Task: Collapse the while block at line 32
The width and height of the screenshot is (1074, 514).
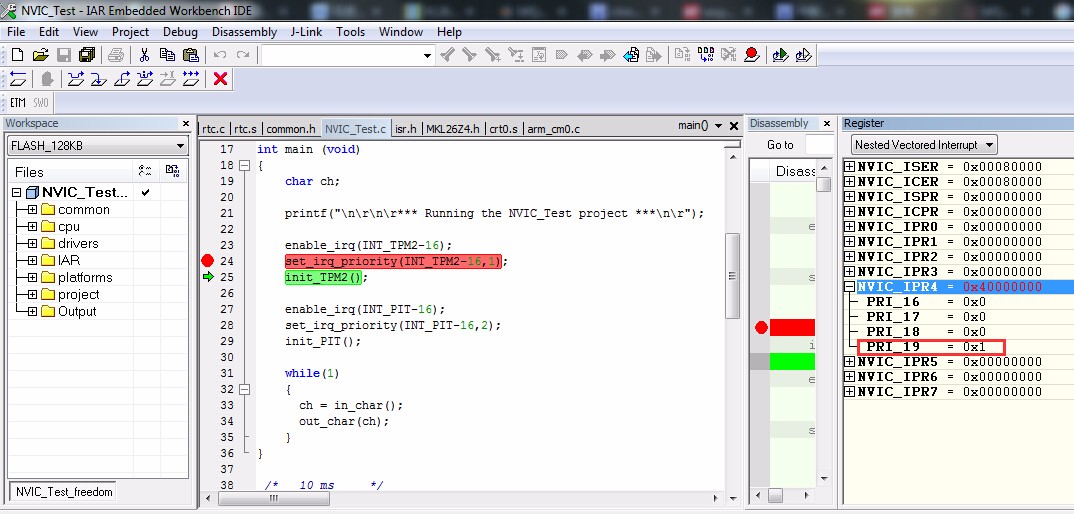Action: click(245, 389)
